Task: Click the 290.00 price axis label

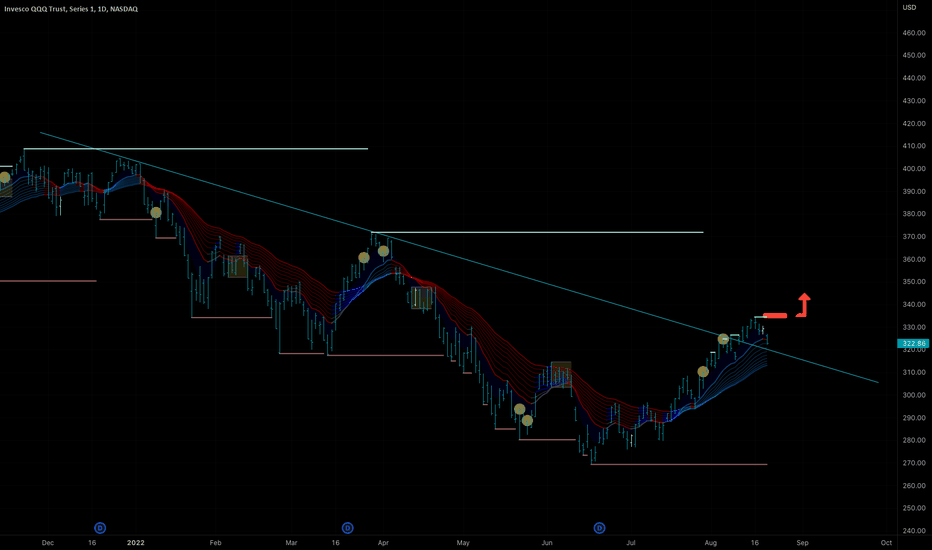Action: click(914, 418)
